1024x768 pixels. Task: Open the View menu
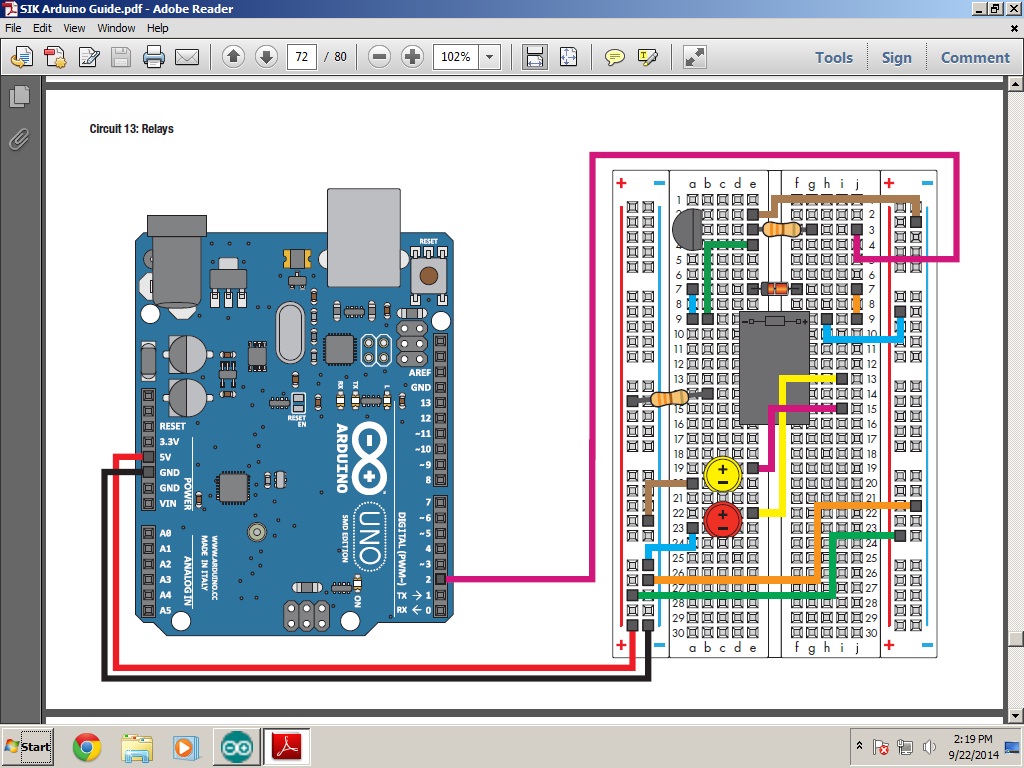74,27
